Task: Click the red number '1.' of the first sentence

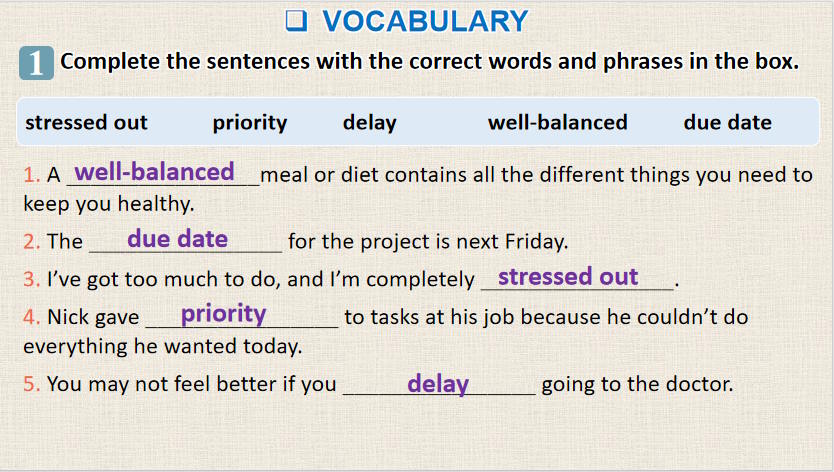Action: pyautogui.click(x=32, y=175)
